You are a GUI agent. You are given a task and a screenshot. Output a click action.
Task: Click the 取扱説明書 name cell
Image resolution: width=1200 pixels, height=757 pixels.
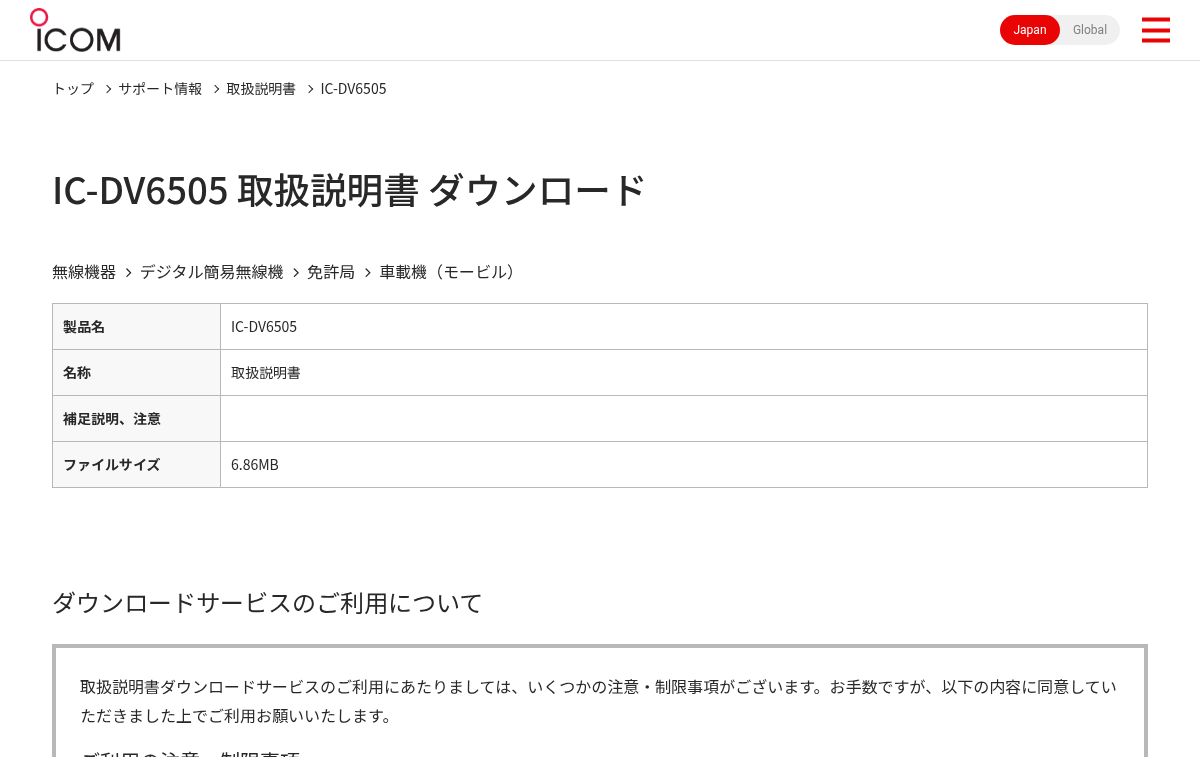684,373
